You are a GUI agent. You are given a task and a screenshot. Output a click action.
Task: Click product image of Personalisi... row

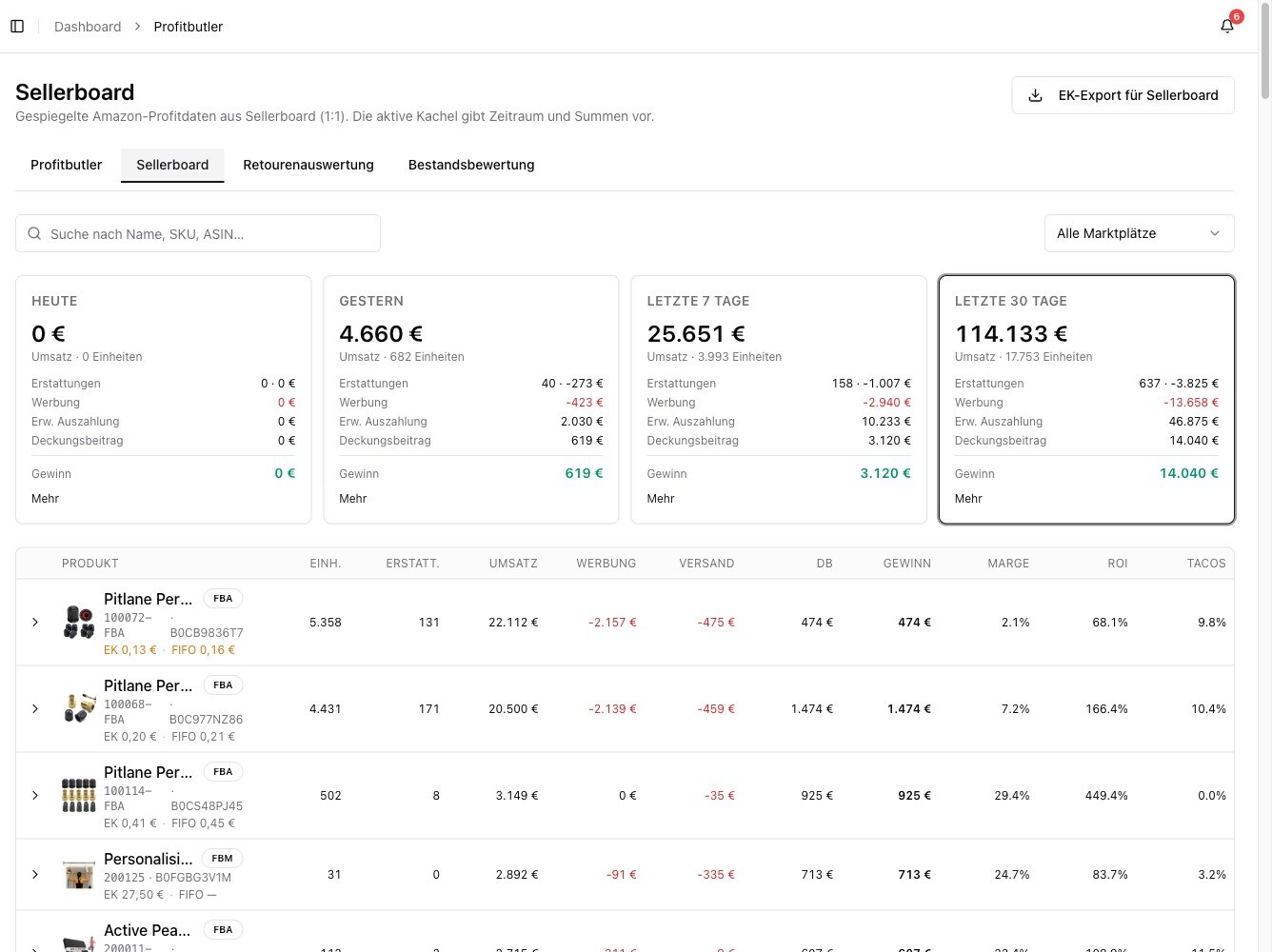(79, 874)
